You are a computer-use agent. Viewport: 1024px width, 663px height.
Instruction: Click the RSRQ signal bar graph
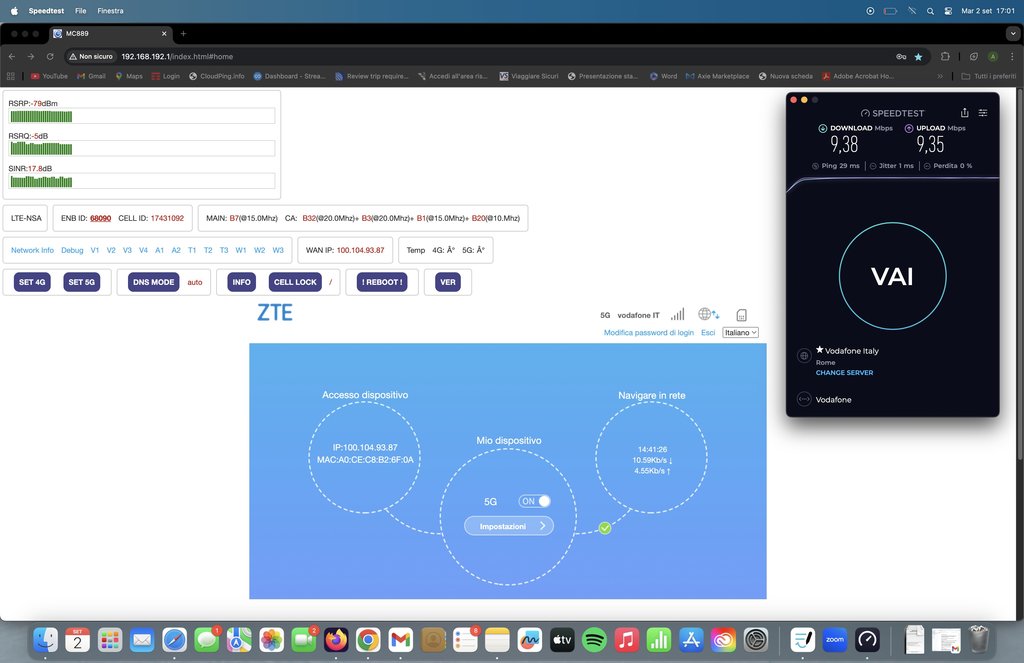142,148
